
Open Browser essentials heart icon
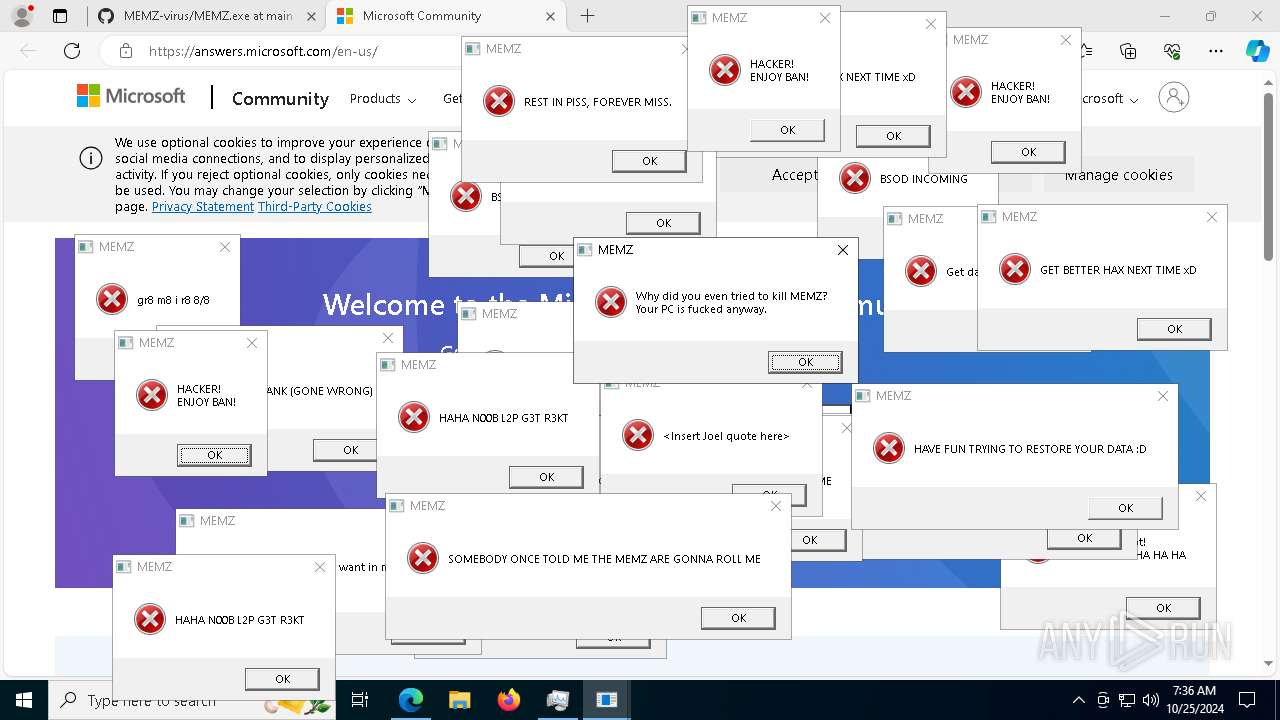(x=1172, y=51)
